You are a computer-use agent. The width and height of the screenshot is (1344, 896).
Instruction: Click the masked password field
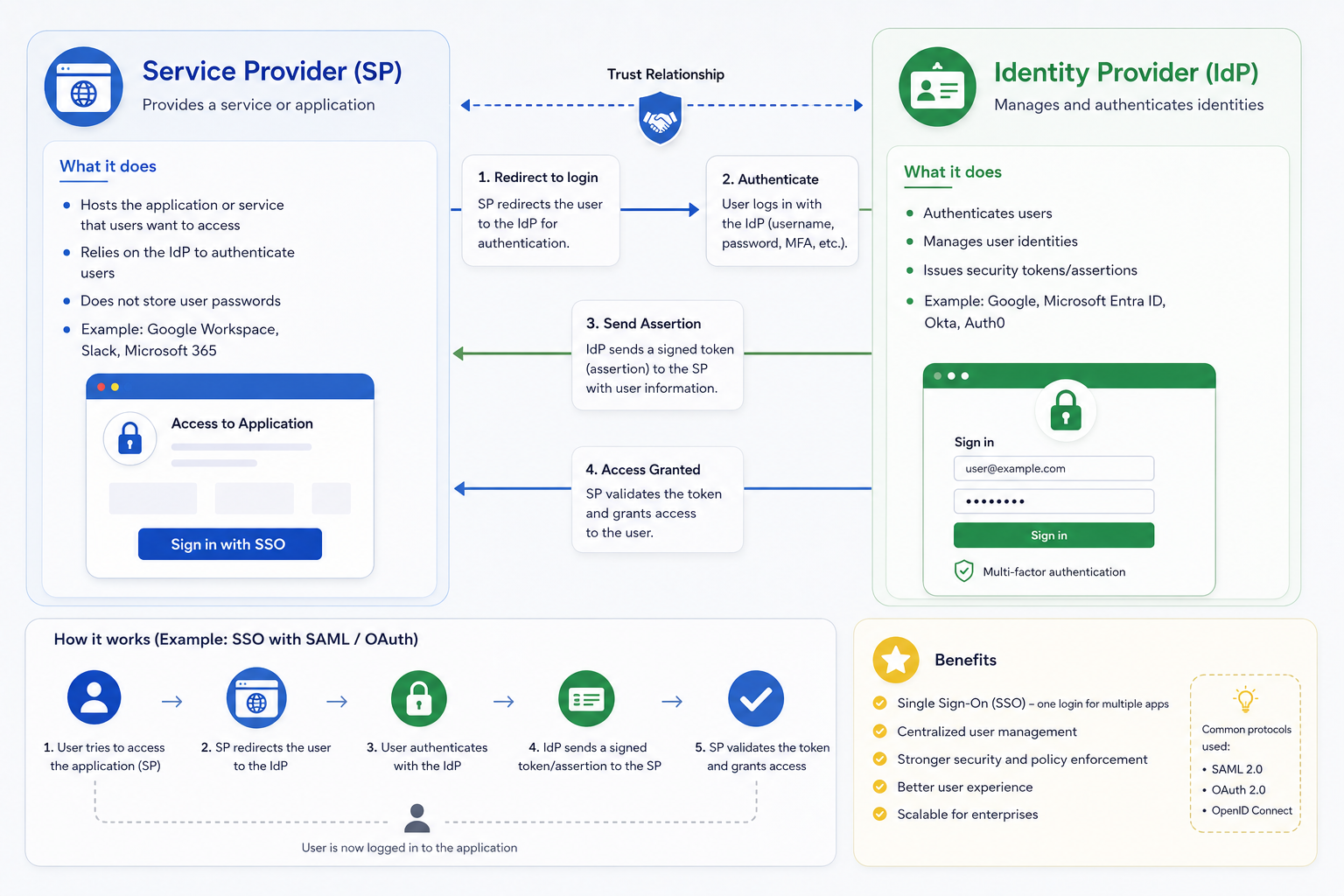point(1053,501)
